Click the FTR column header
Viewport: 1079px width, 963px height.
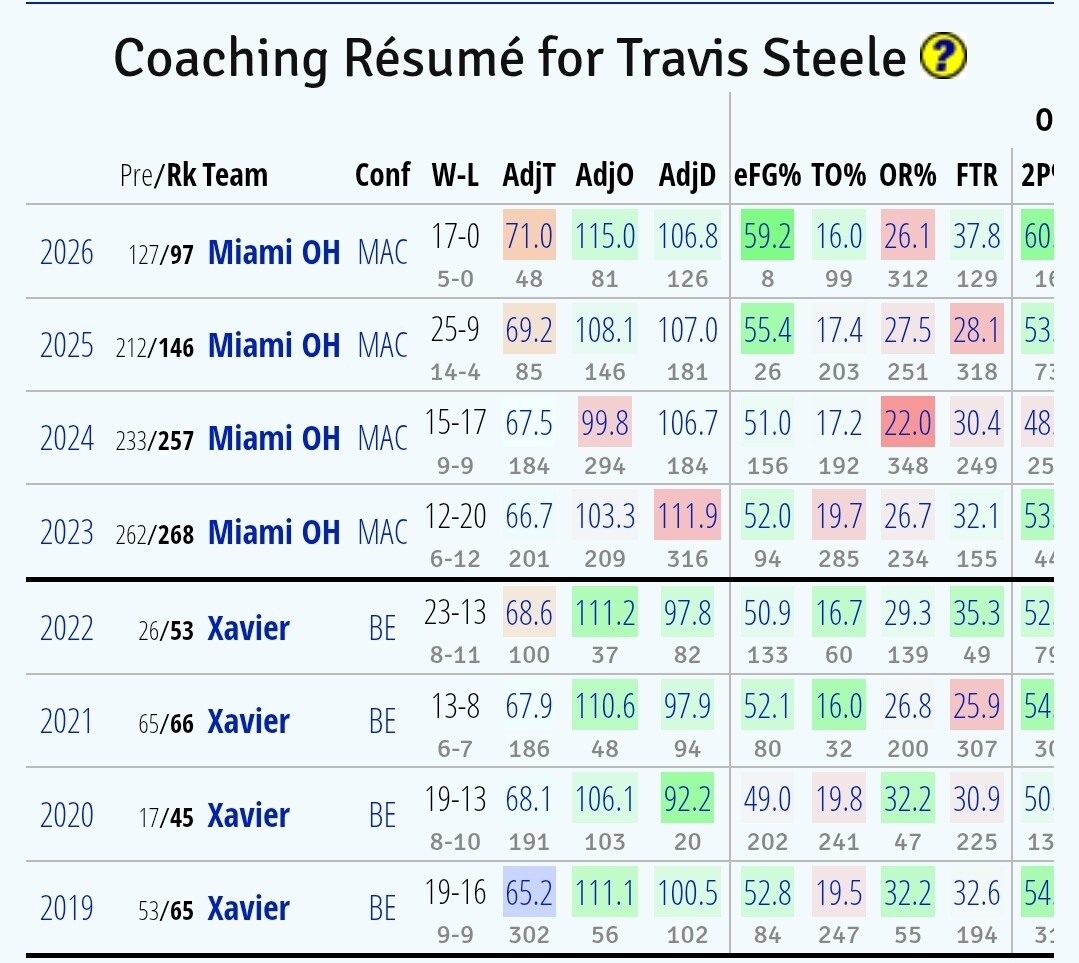click(x=976, y=175)
